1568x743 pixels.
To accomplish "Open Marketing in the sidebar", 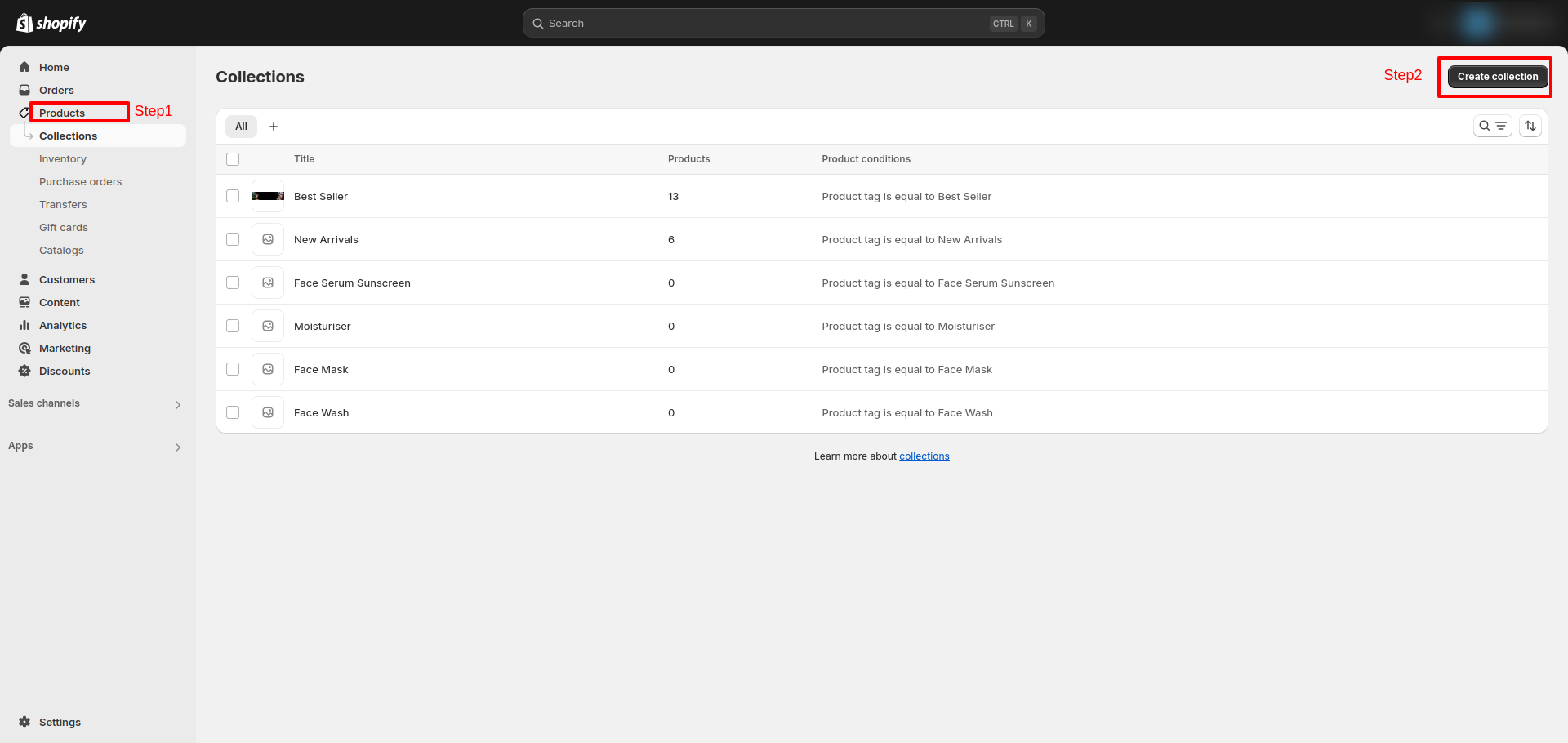I will [x=65, y=348].
